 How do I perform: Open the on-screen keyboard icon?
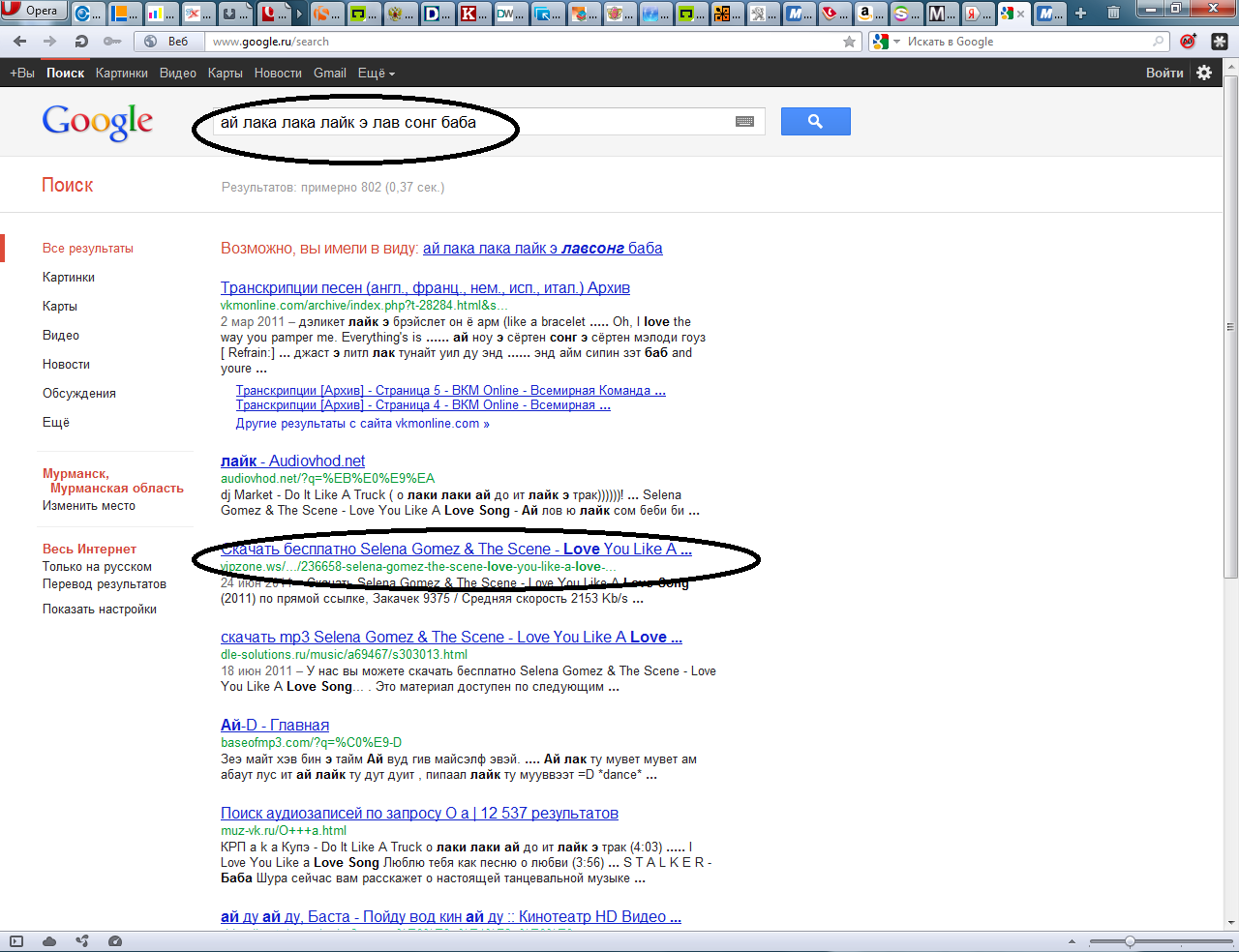[x=744, y=122]
